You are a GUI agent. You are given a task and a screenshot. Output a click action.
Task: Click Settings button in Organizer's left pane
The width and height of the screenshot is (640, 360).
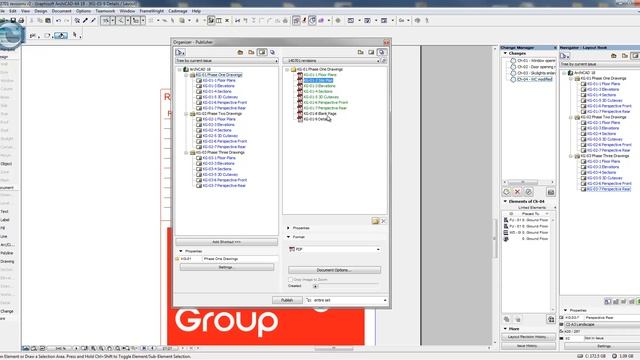227,267
